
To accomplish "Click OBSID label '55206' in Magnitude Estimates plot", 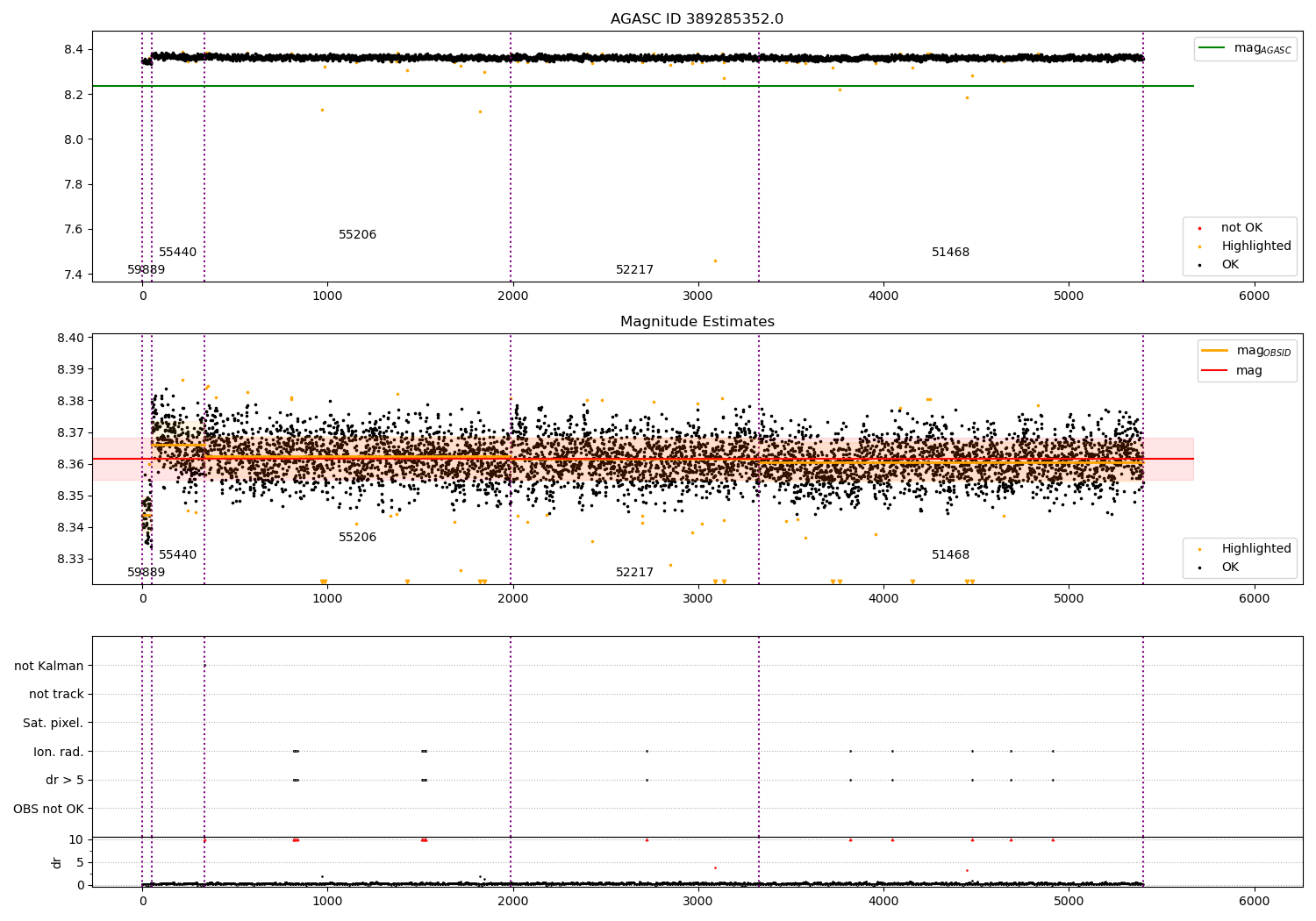I will tap(358, 538).
